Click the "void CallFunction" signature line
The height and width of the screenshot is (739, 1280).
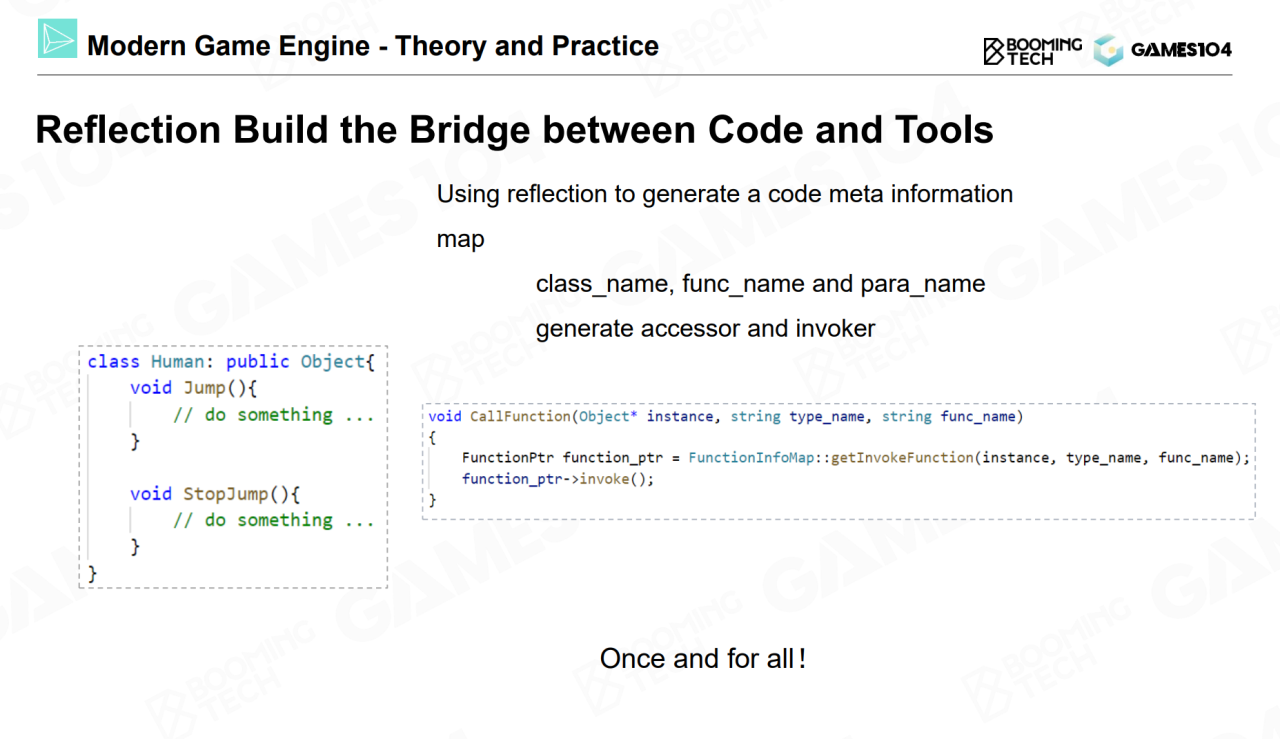[725, 416]
